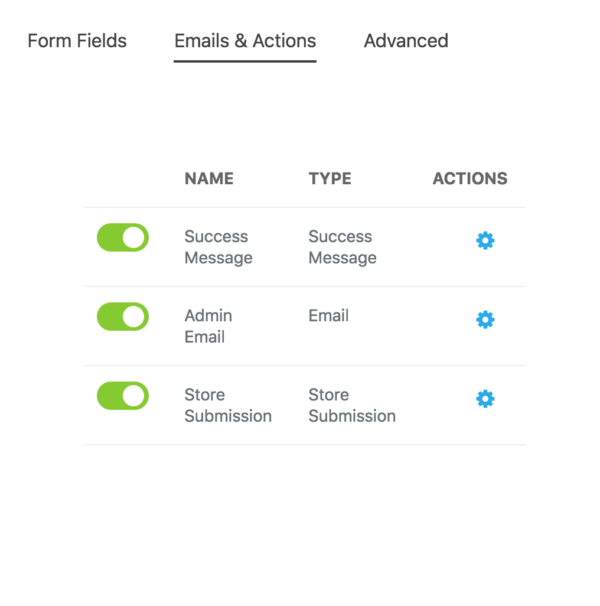Click the Success Message name text
This screenshot has width=600, height=606.
tap(218, 247)
